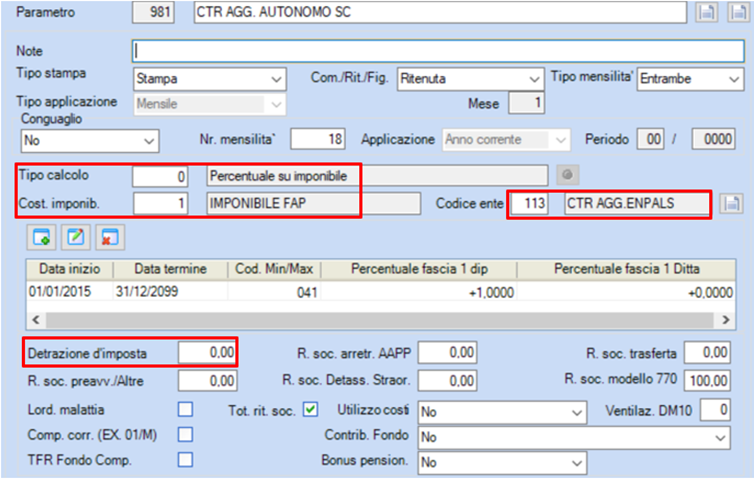Open the Contrib. Fondo dropdown
The width and height of the screenshot is (754, 479).
click(574, 438)
